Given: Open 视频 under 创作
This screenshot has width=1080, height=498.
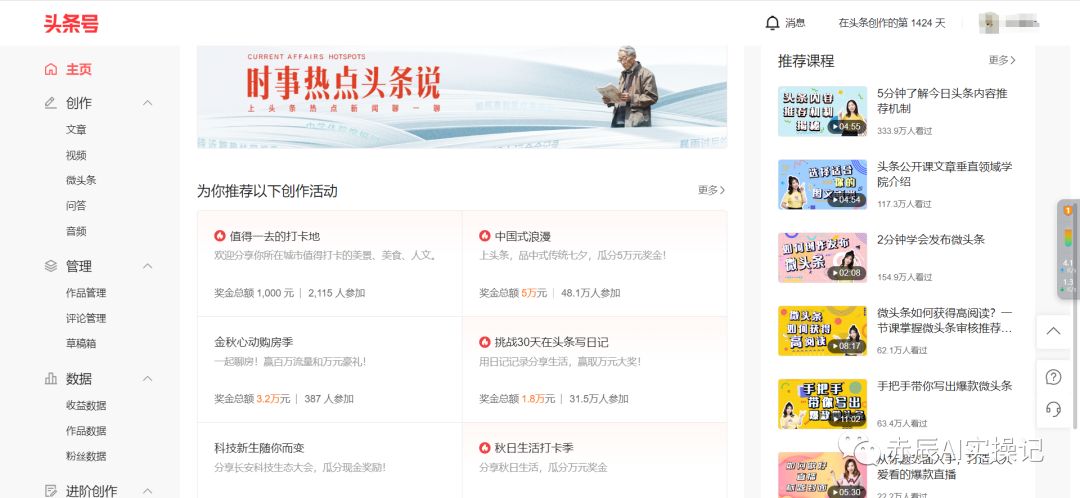Looking at the screenshot, I should pyautogui.click(x=76, y=155).
